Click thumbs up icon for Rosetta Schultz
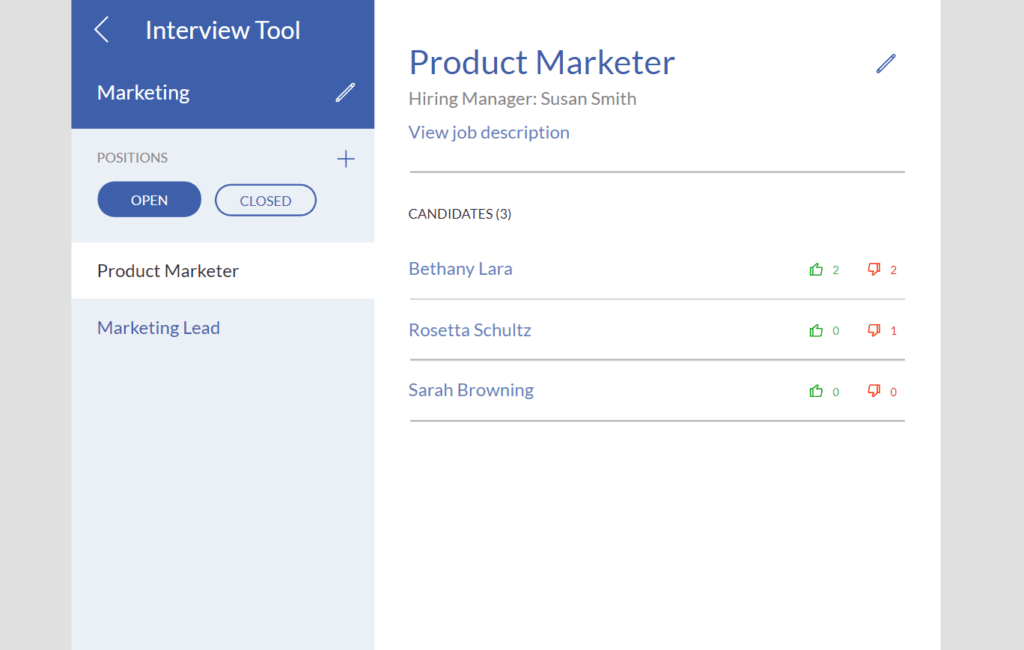The width and height of the screenshot is (1024, 650). coord(816,331)
